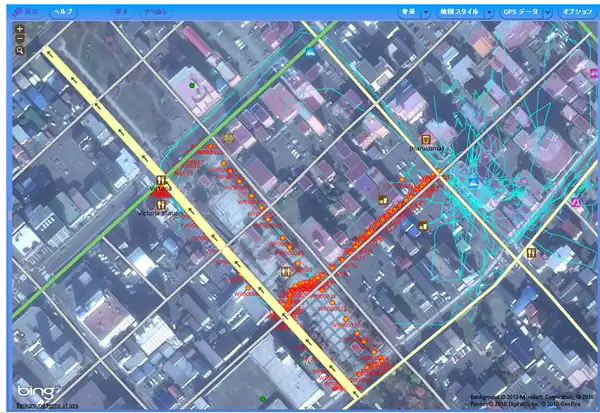Click the link text beneath Bing logo

pos(46,403)
